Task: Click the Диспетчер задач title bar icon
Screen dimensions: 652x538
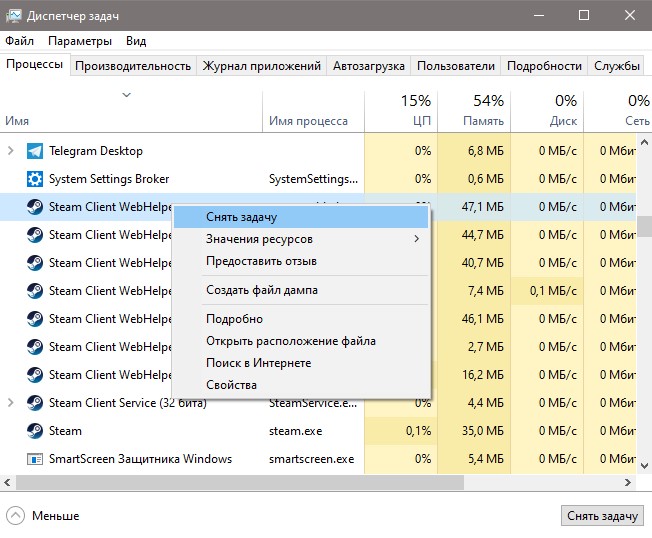Action: point(13,16)
